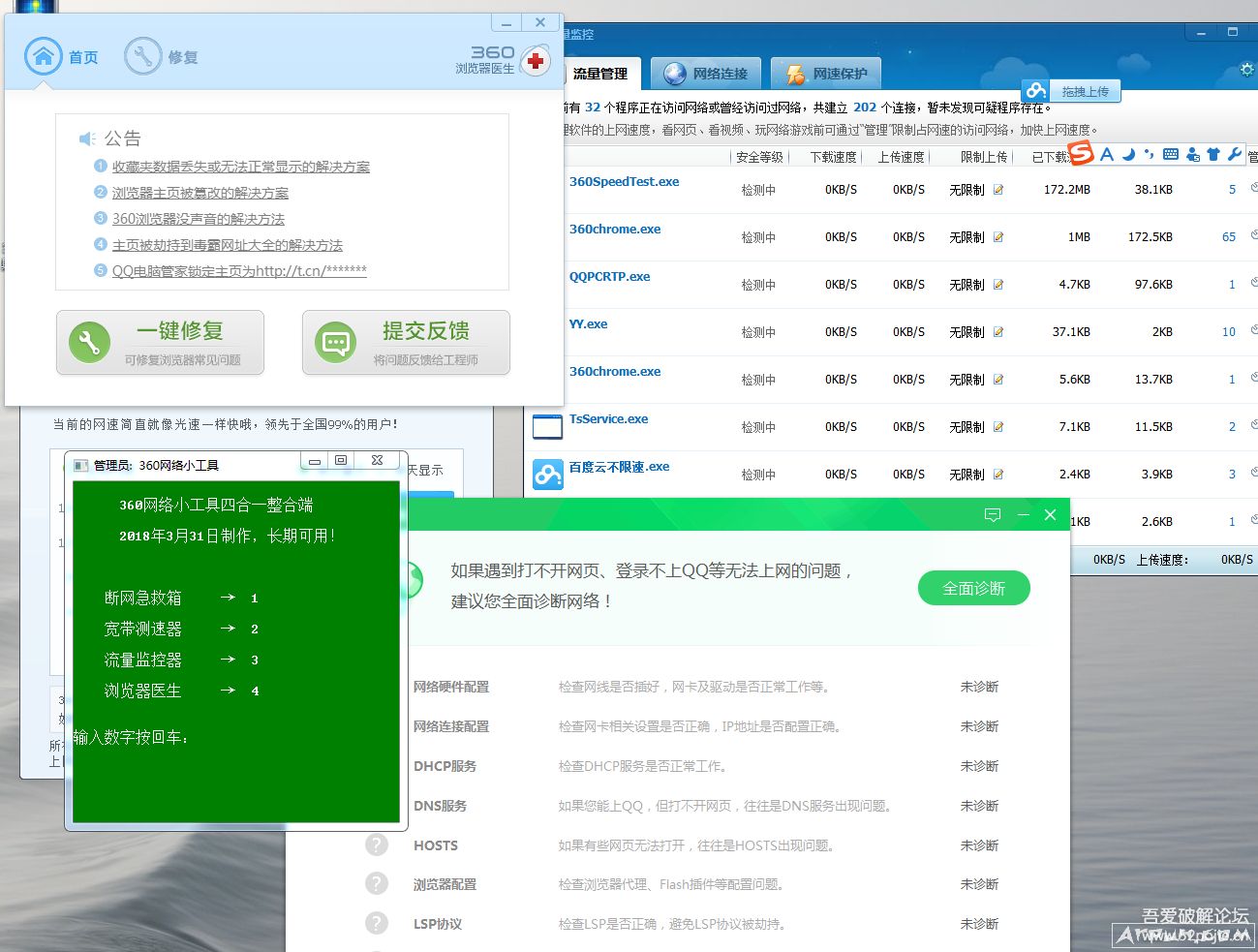Click connection count 65 for 360chrome.exe
The image size is (1258, 952).
[x=1228, y=237]
